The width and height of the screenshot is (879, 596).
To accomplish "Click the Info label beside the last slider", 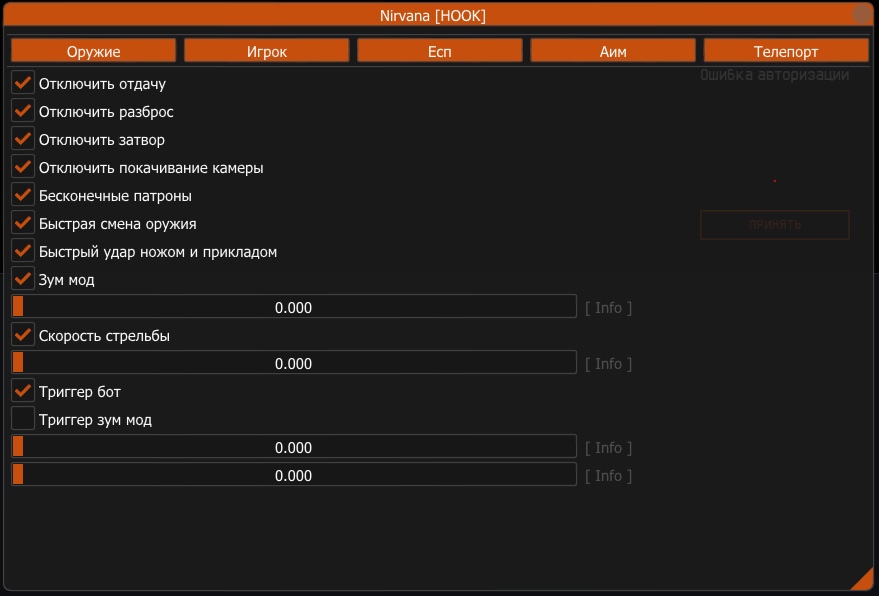I will click(x=608, y=476).
